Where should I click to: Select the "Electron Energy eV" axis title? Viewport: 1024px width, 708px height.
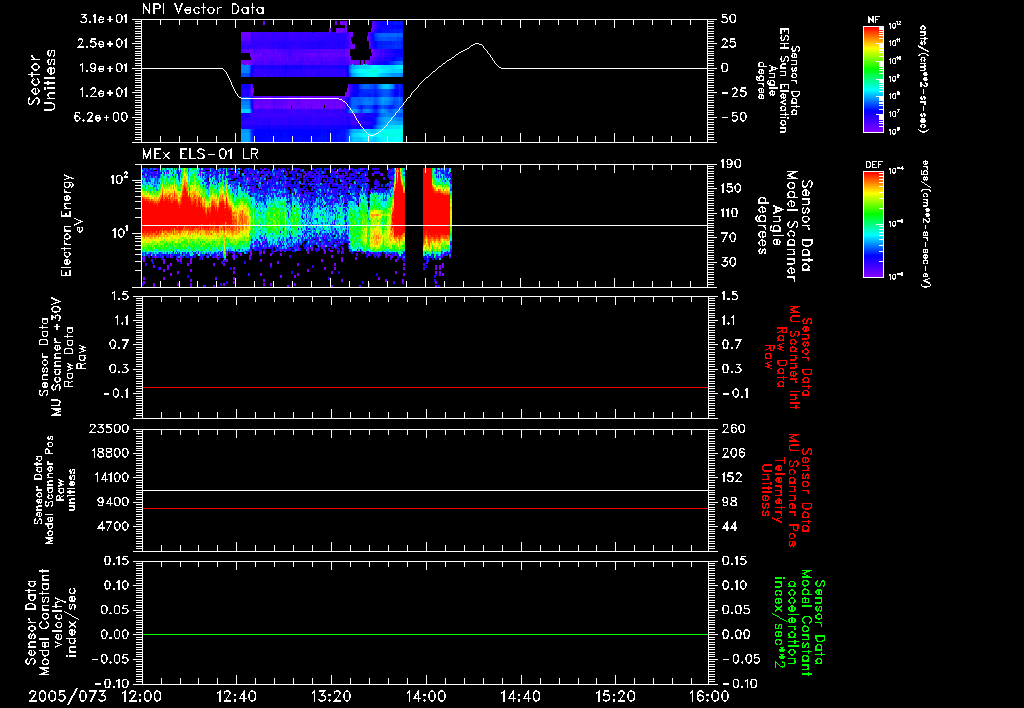tap(72, 225)
